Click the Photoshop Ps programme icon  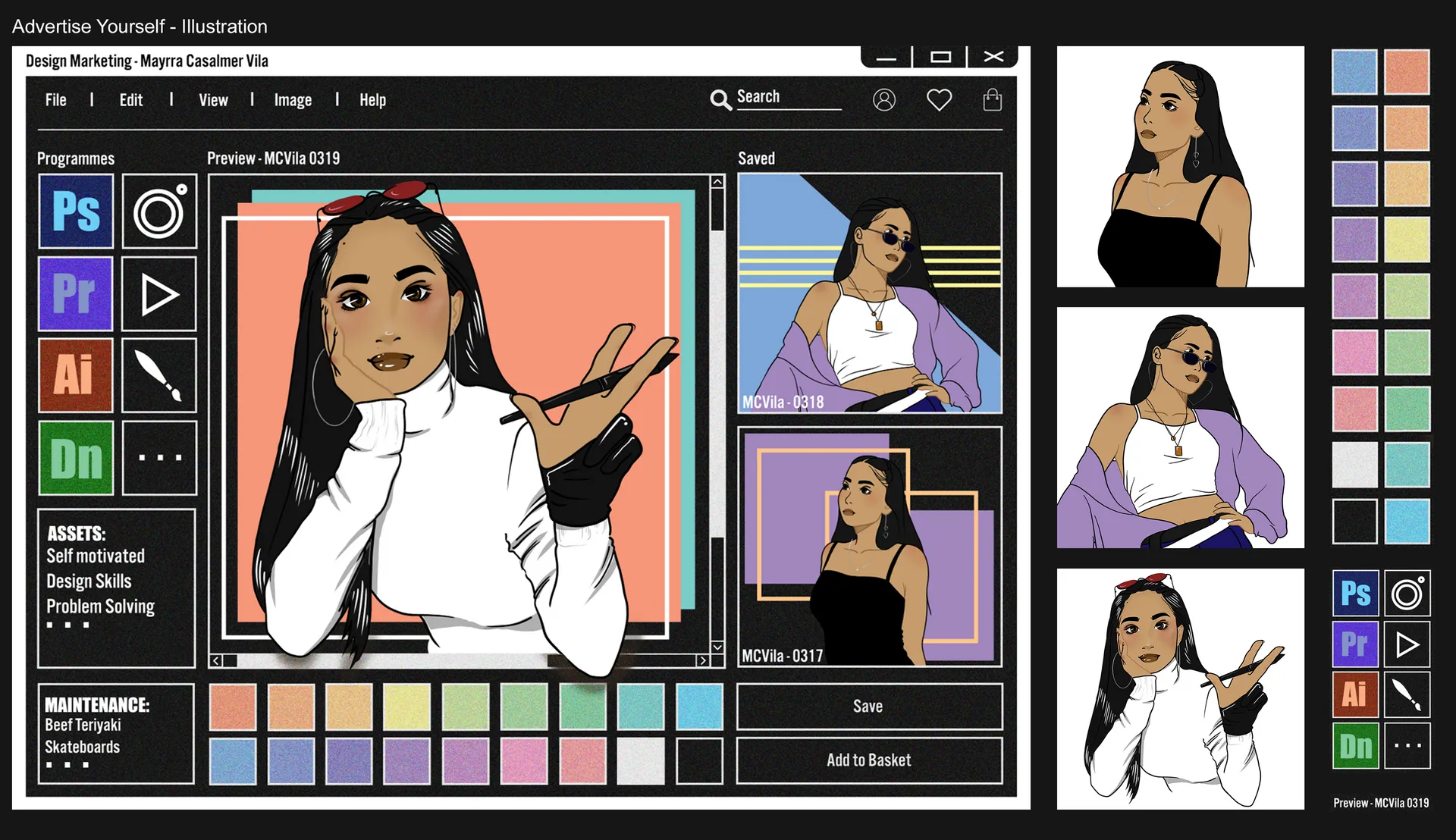tap(76, 211)
